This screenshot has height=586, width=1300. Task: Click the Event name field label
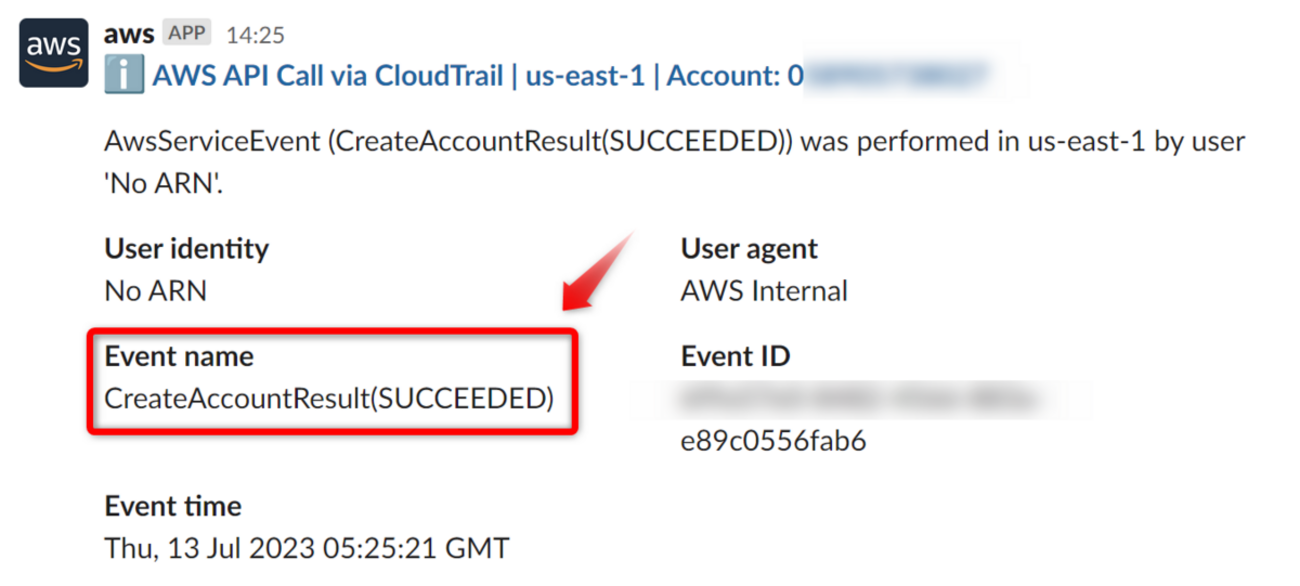pos(179,356)
